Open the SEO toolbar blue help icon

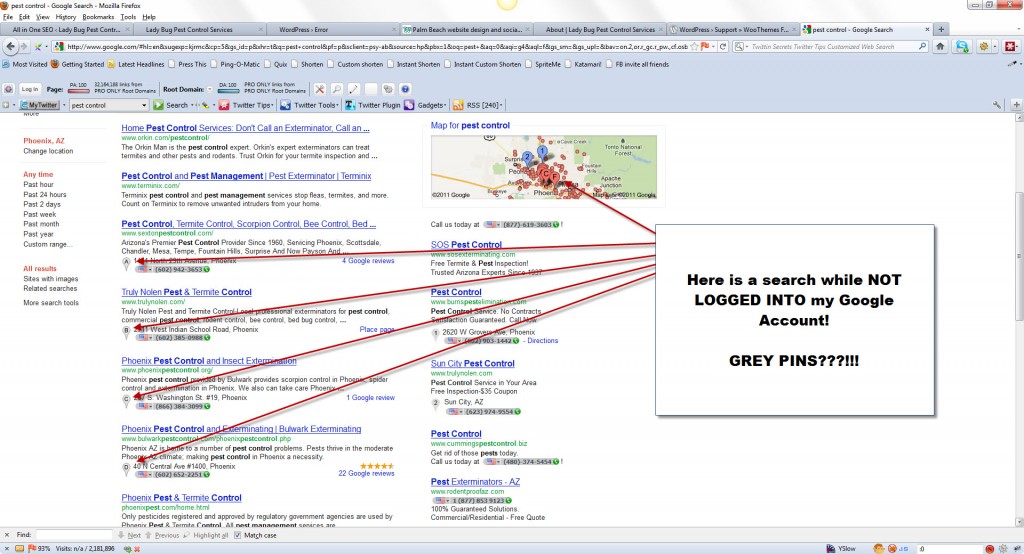(x=405, y=89)
